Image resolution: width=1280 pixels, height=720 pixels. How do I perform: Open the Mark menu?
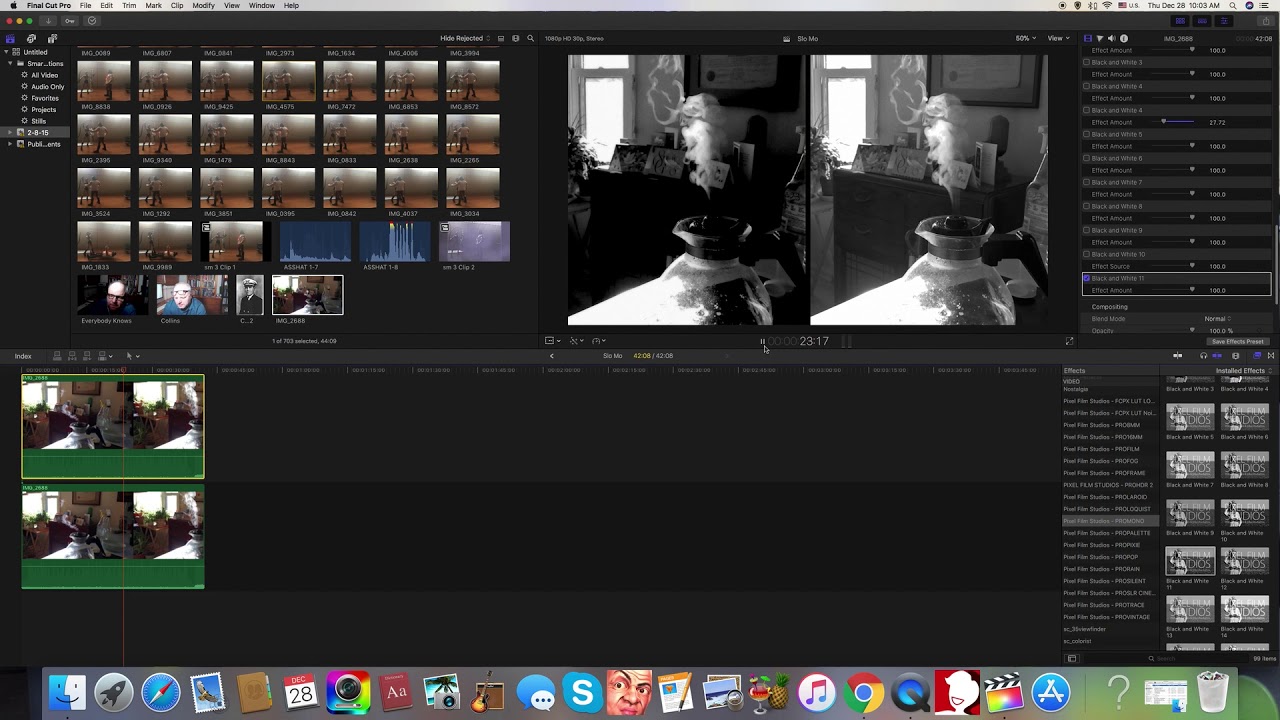click(153, 6)
